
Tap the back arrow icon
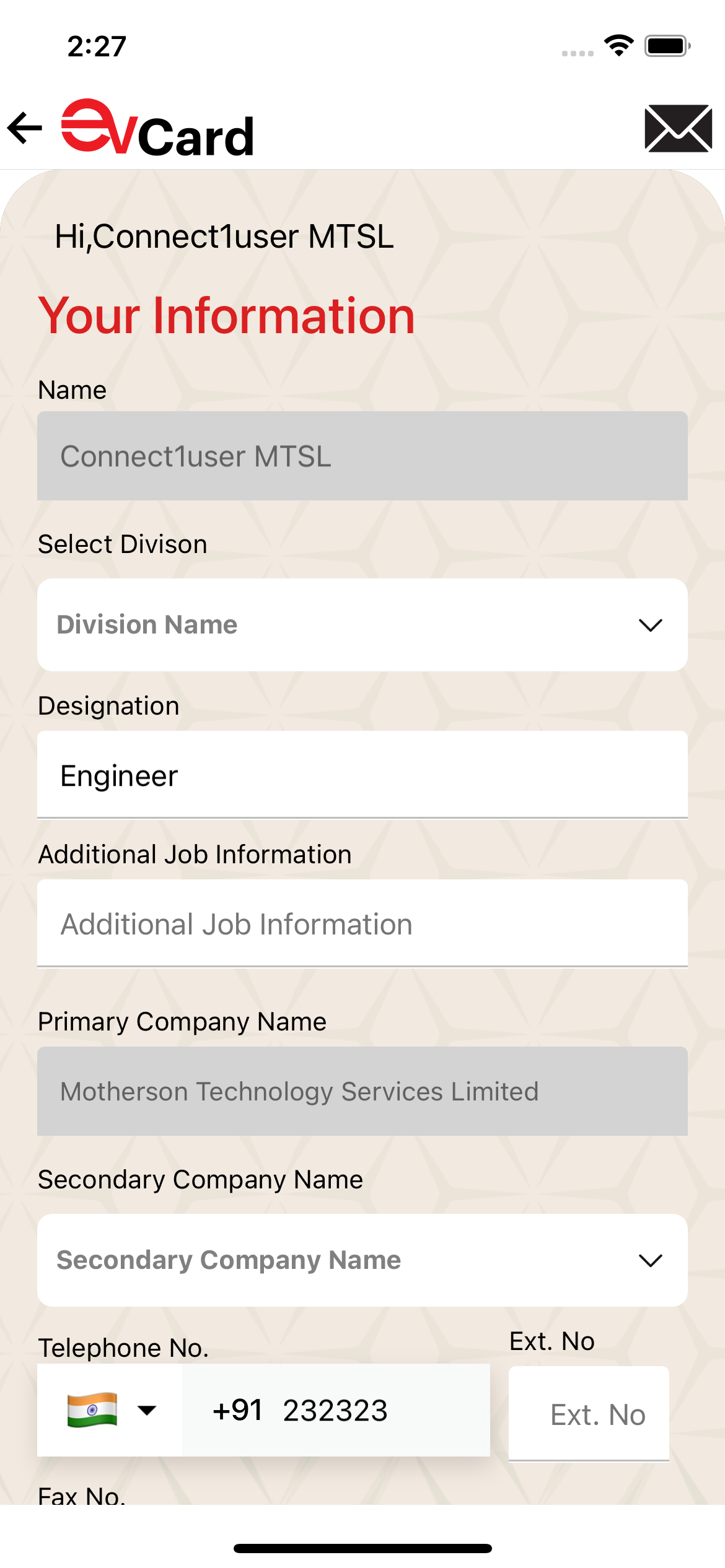point(25,128)
